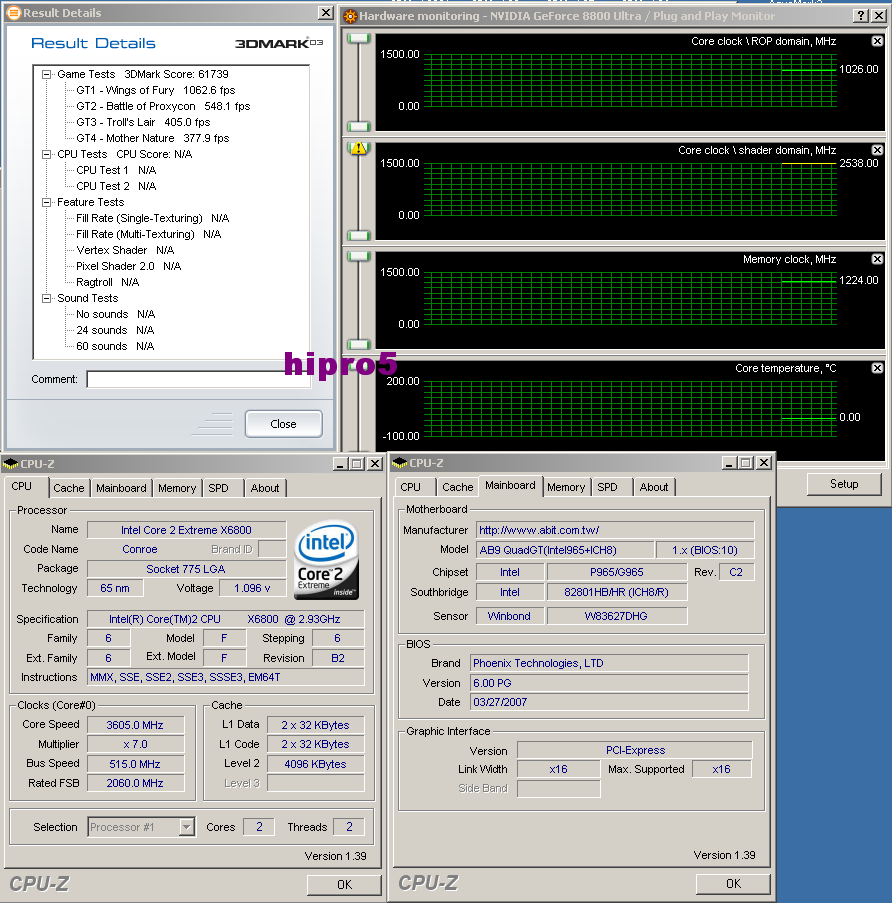The image size is (892, 903).
Task: Collapse the Sound Tests tree node
Action: point(46,298)
